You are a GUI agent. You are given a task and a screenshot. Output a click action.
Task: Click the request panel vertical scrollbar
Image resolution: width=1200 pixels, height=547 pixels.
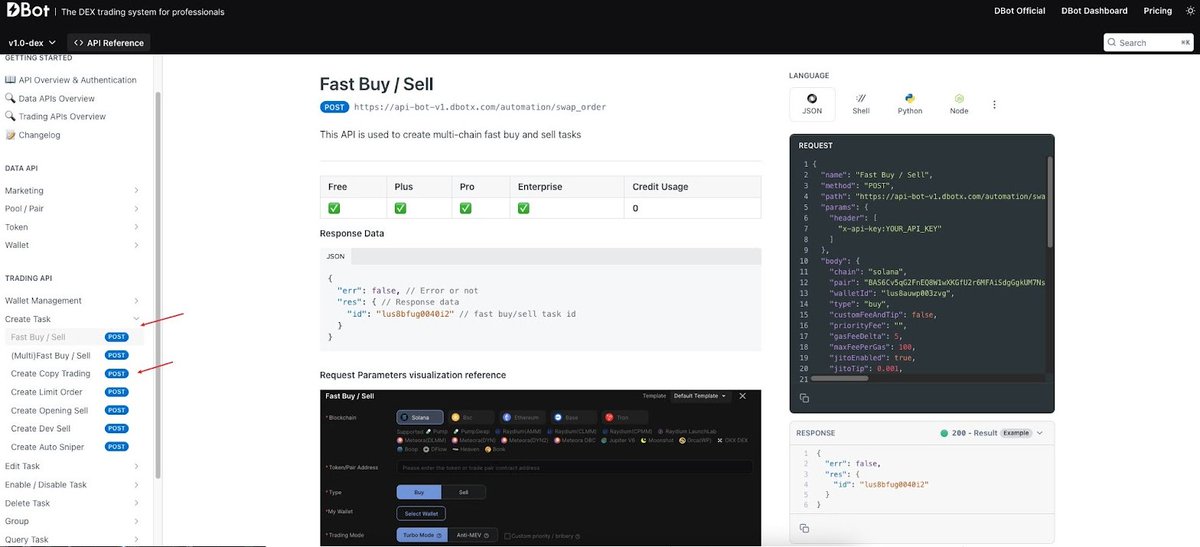click(1048, 200)
